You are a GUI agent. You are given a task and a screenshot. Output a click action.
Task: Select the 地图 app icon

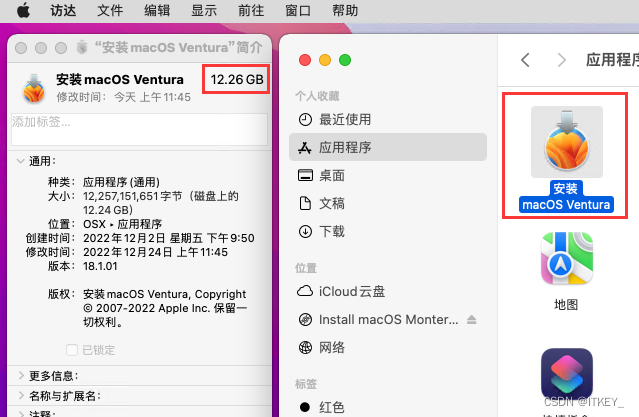tap(566, 258)
